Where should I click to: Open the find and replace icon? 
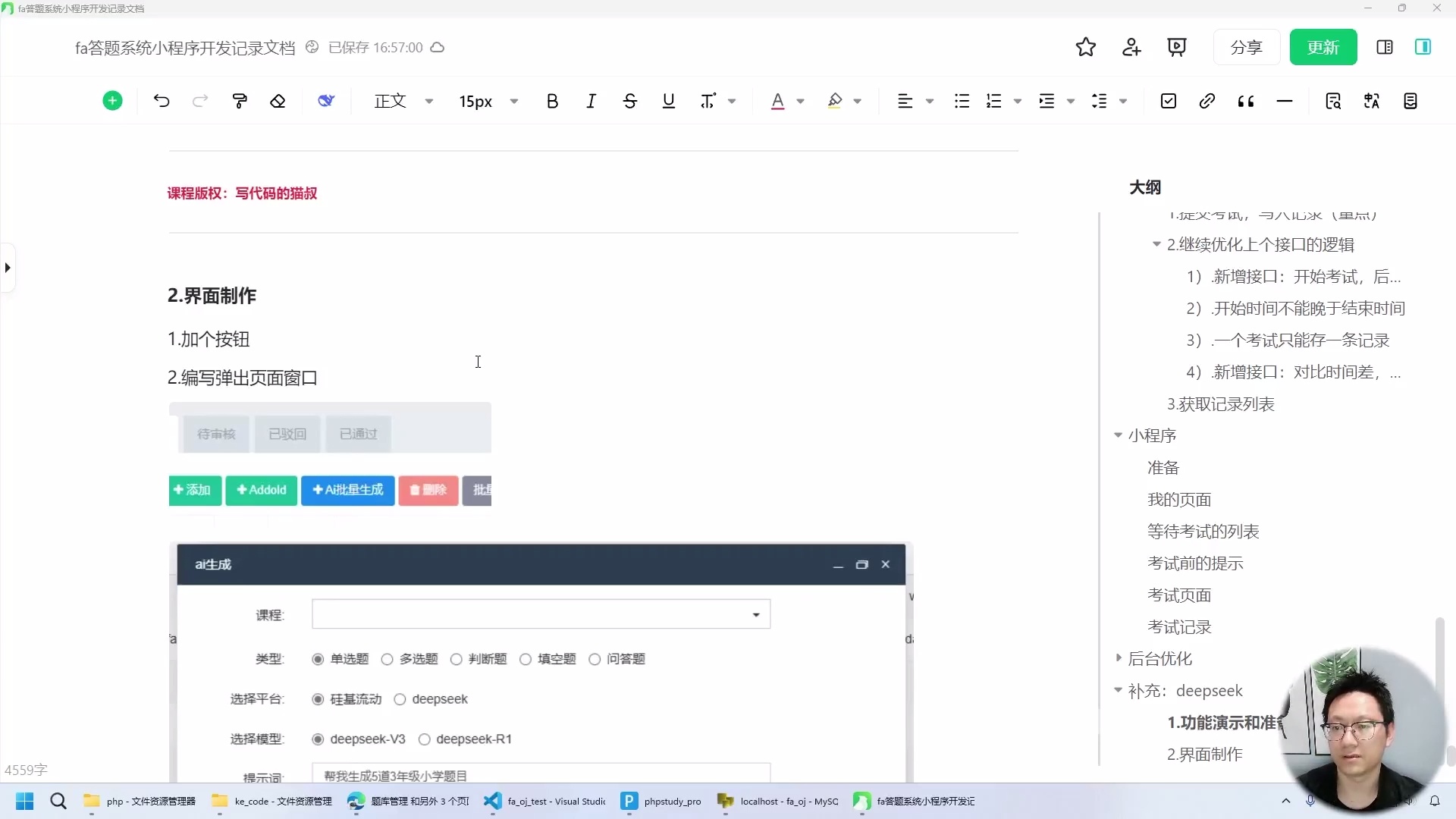point(1333,101)
